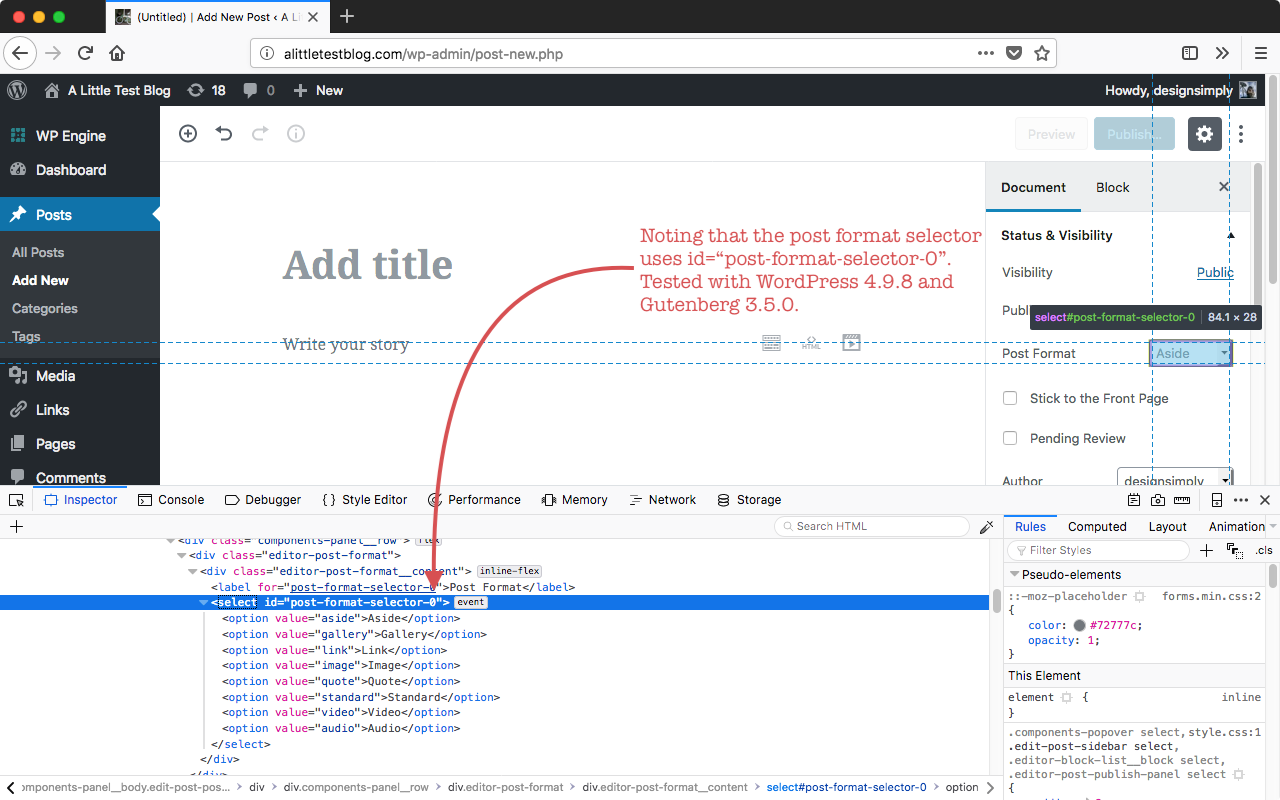Toggle the pseudo-class panel icon
The height and width of the screenshot is (800, 1280).
[1235, 550]
